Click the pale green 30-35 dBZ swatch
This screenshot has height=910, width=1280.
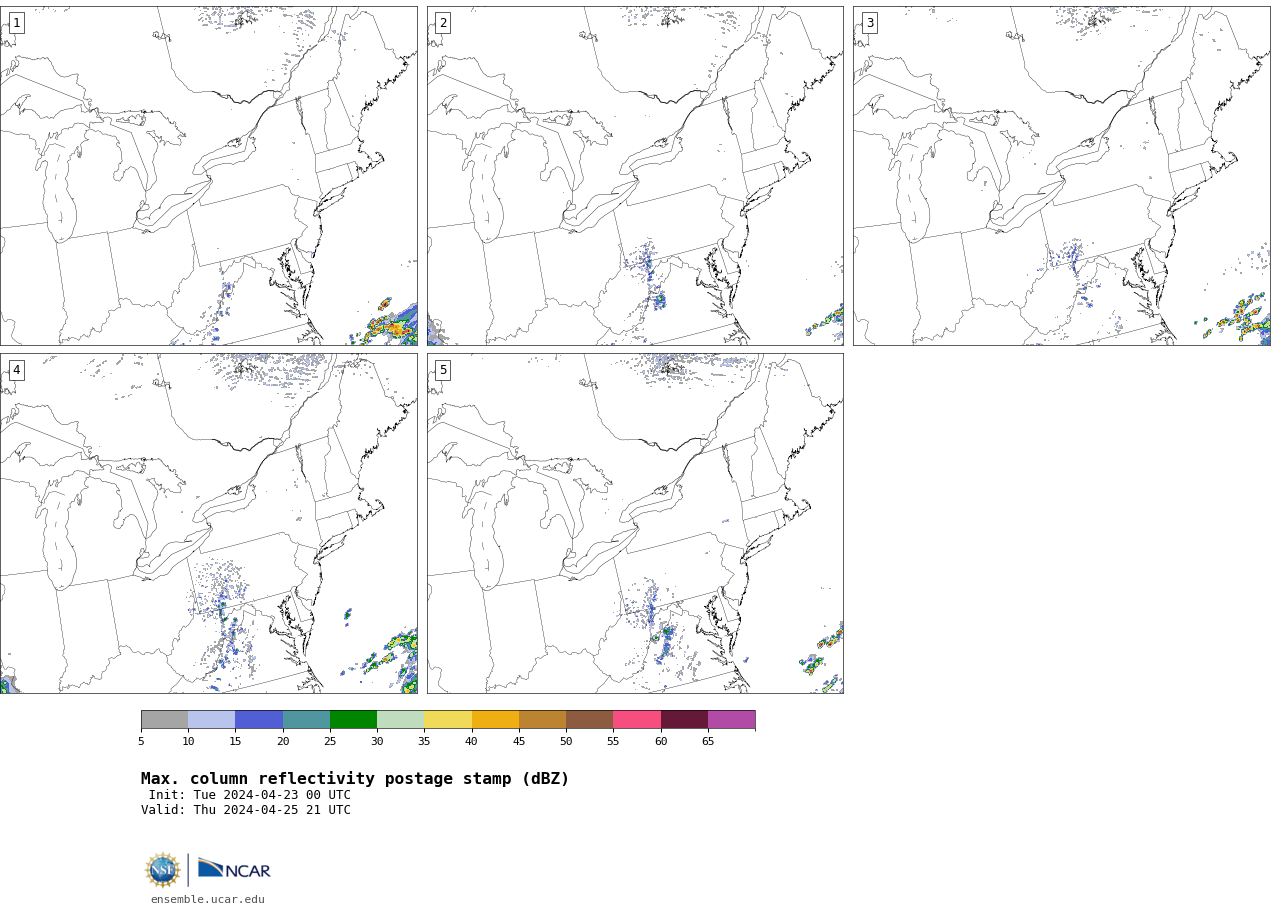point(400,720)
